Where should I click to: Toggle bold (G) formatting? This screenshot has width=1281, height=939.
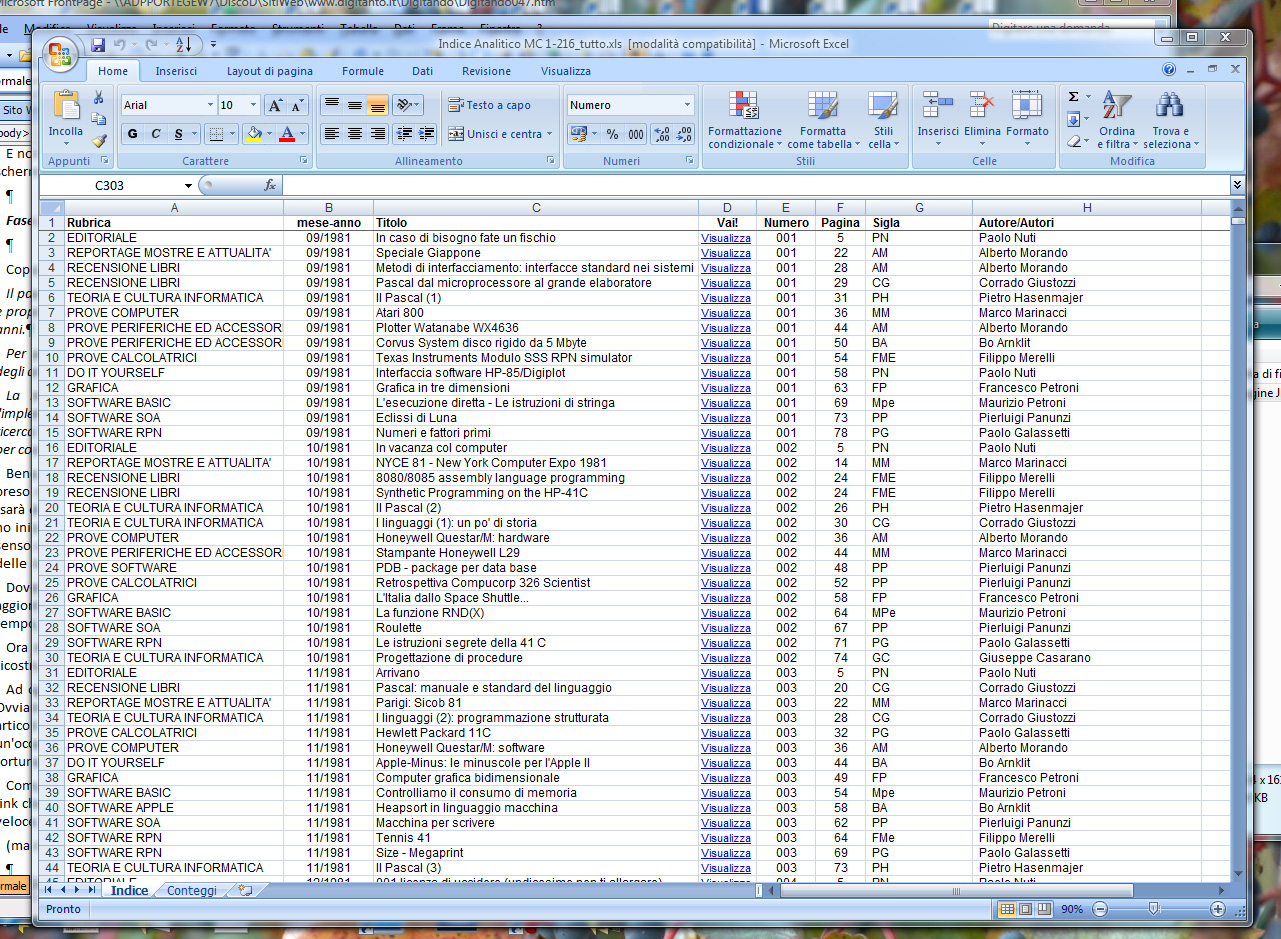click(133, 134)
